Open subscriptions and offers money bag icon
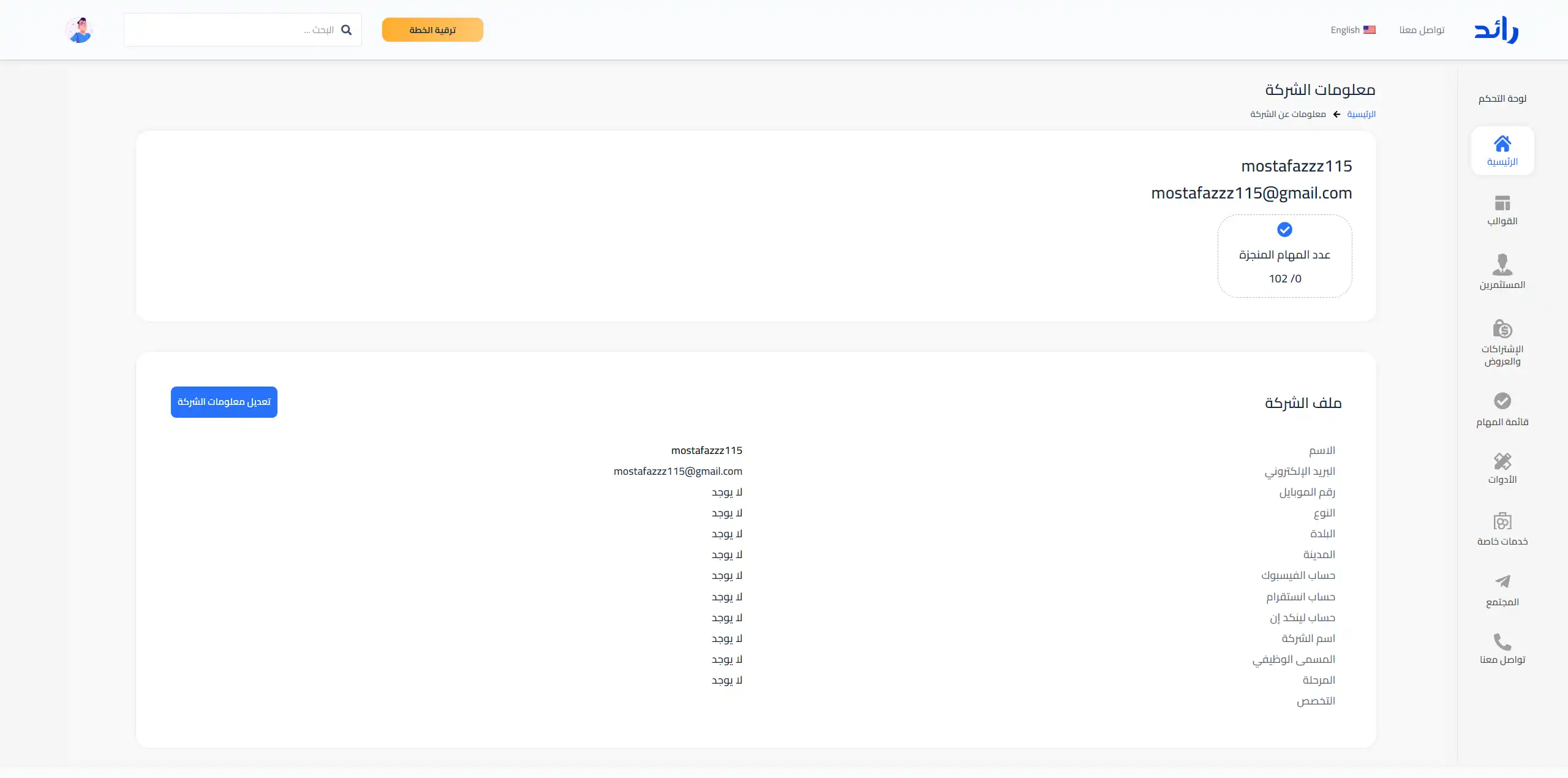 click(1502, 329)
